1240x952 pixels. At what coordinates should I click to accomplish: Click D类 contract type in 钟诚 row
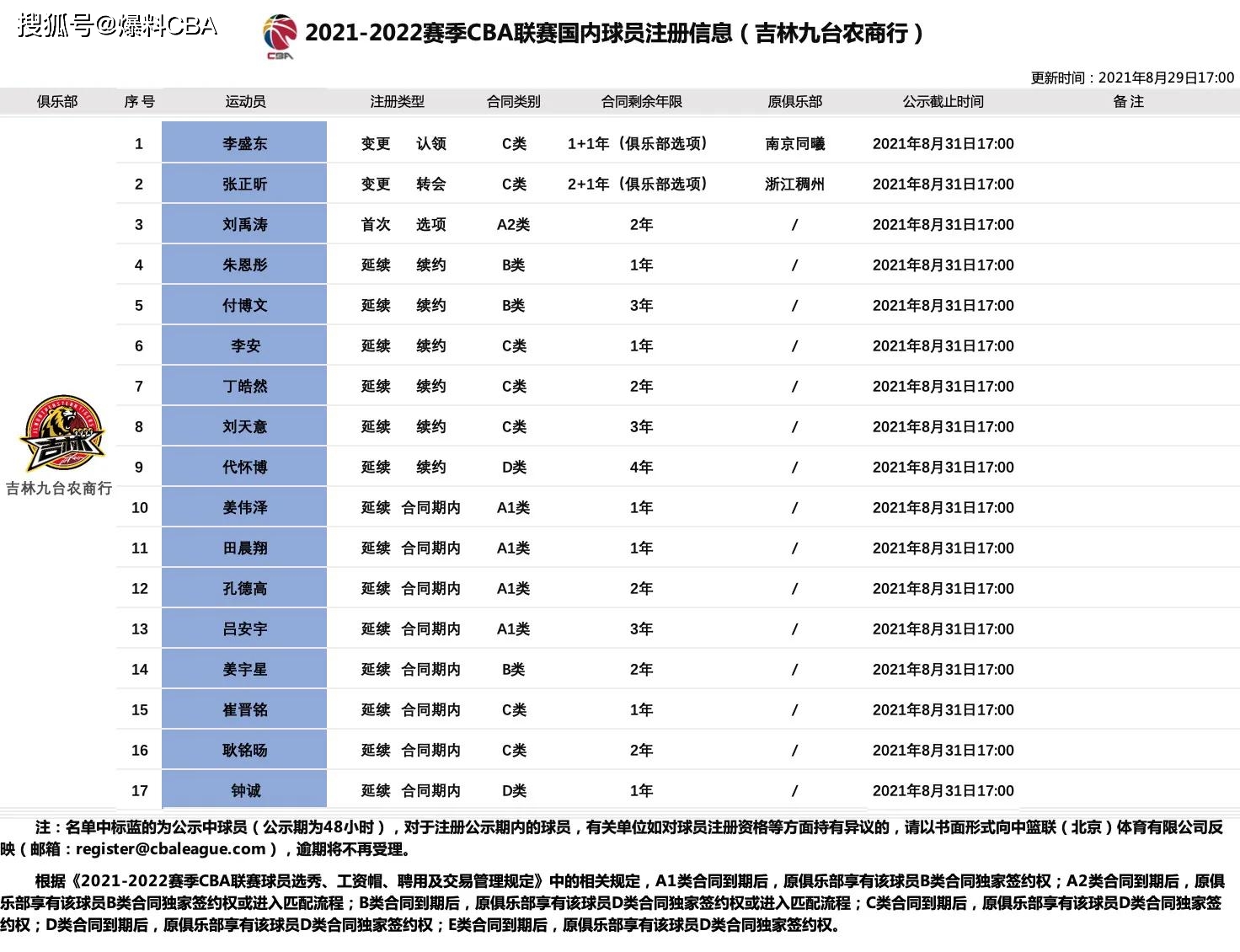tap(514, 791)
